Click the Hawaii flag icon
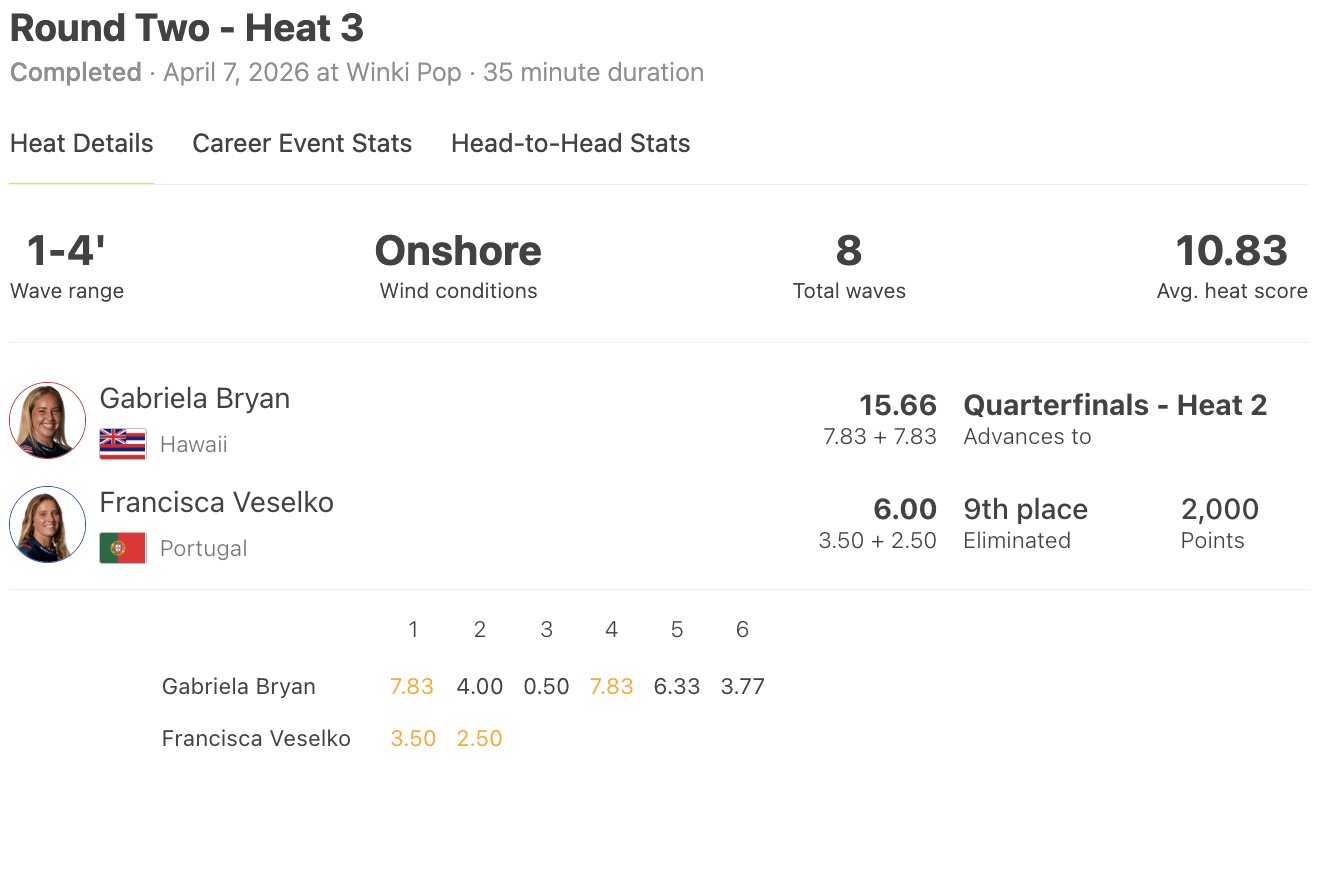Image resolution: width=1320 pixels, height=890 pixels. pyautogui.click(x=123, y=444)
